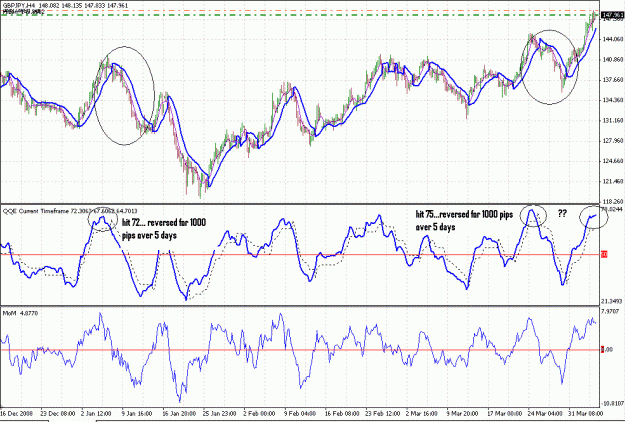The height and width of the screenshot is (422, 625).
Task: Click the 25 Jan 23:00 time label
Action: (220, 413)
